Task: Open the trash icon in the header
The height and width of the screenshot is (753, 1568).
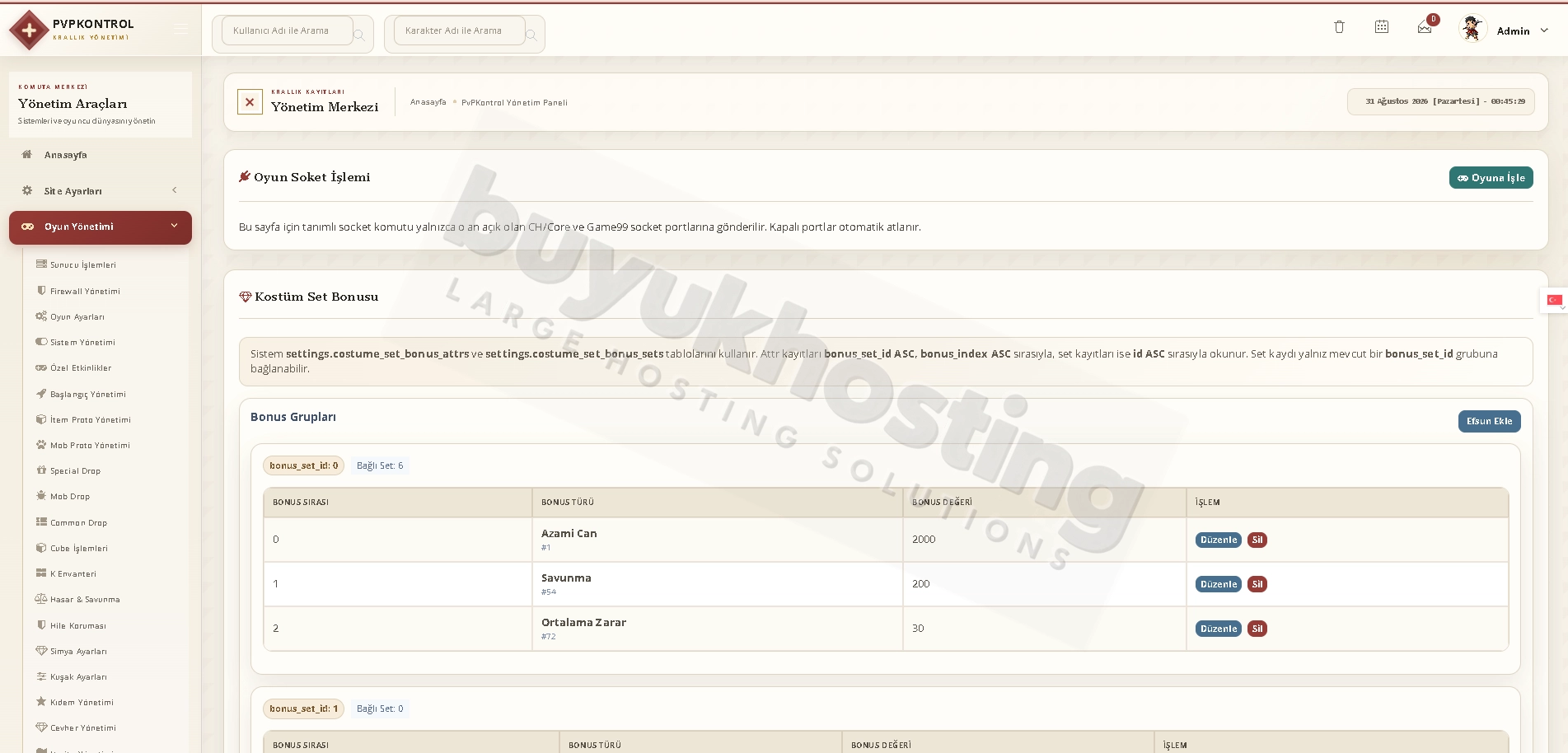Action: pos(1339,27)
